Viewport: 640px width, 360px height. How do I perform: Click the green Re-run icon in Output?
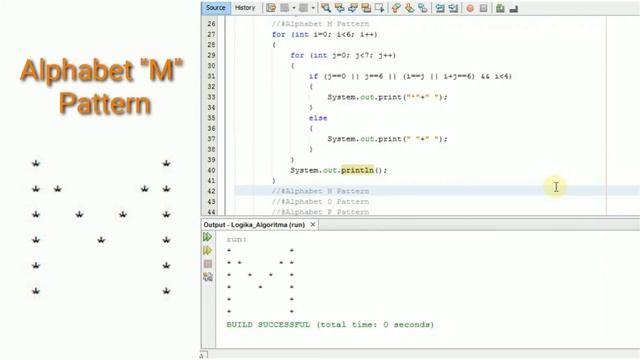coord(208,237)
